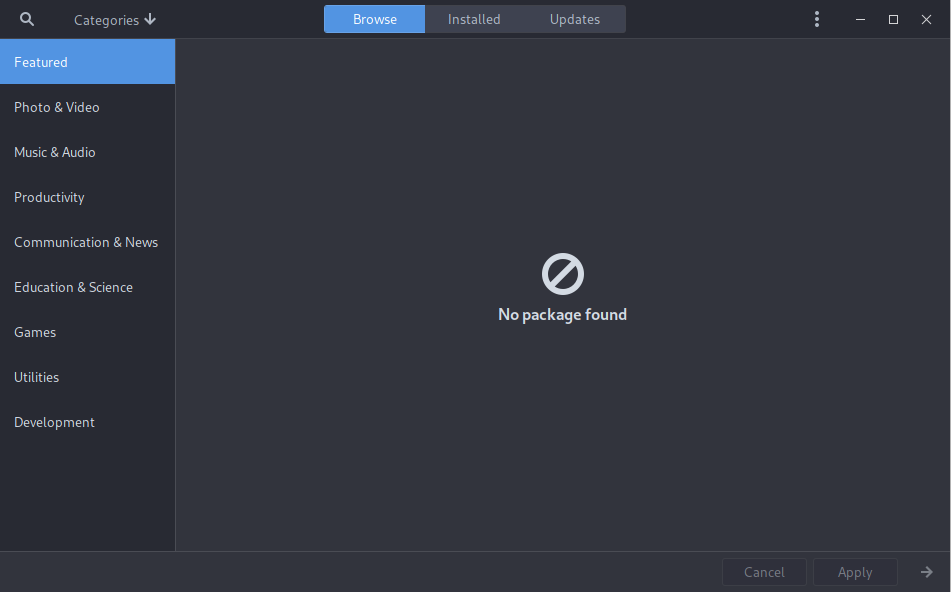Choose the Music & Audio category

(x=87, y=152)
